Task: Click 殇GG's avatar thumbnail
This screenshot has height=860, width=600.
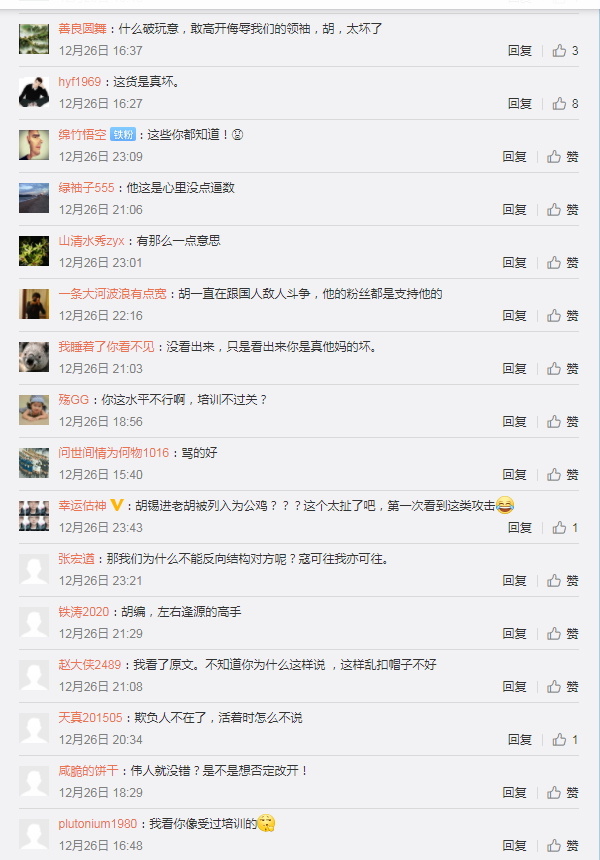Action: pos(34,410)
